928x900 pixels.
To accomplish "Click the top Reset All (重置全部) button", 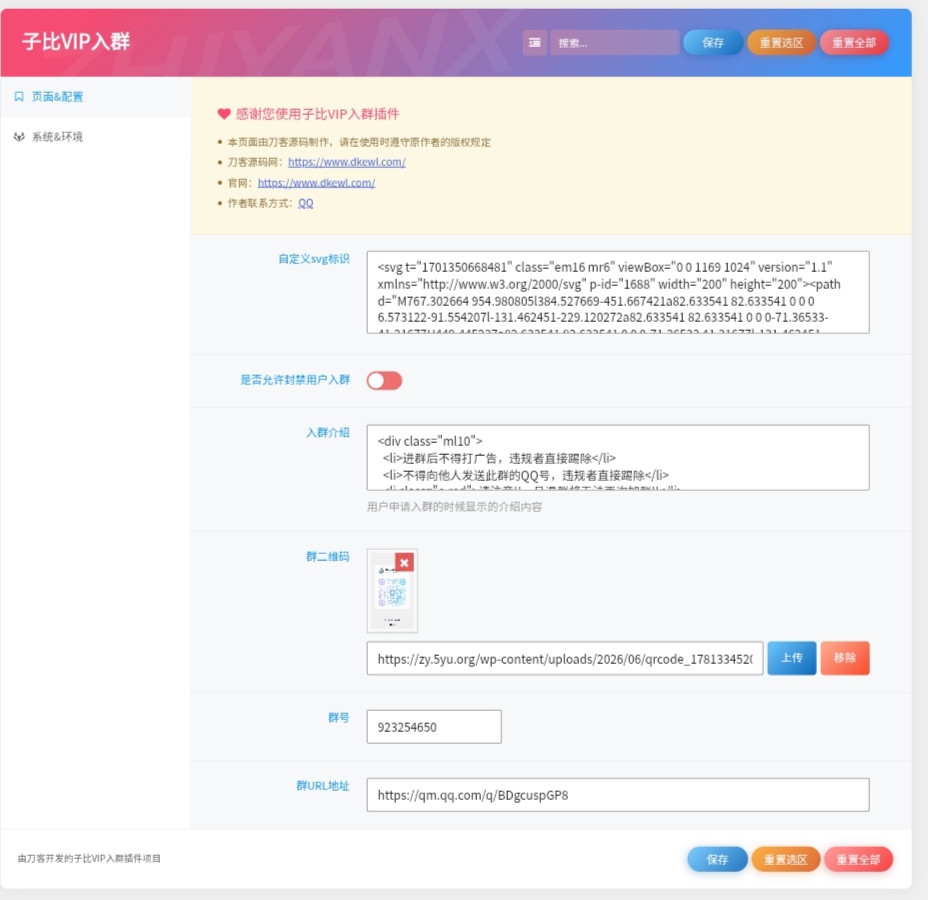I will click(853, 43).
